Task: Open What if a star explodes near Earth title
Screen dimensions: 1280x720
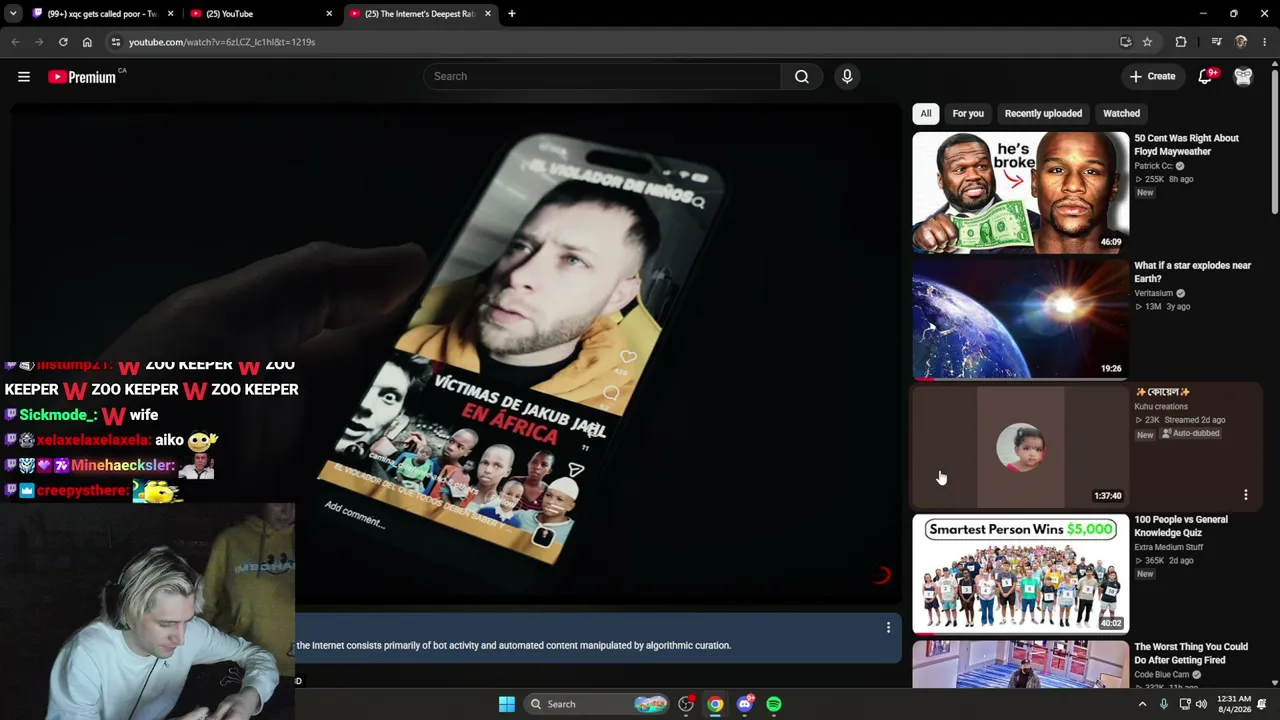Action: (x=1192, y=272)
